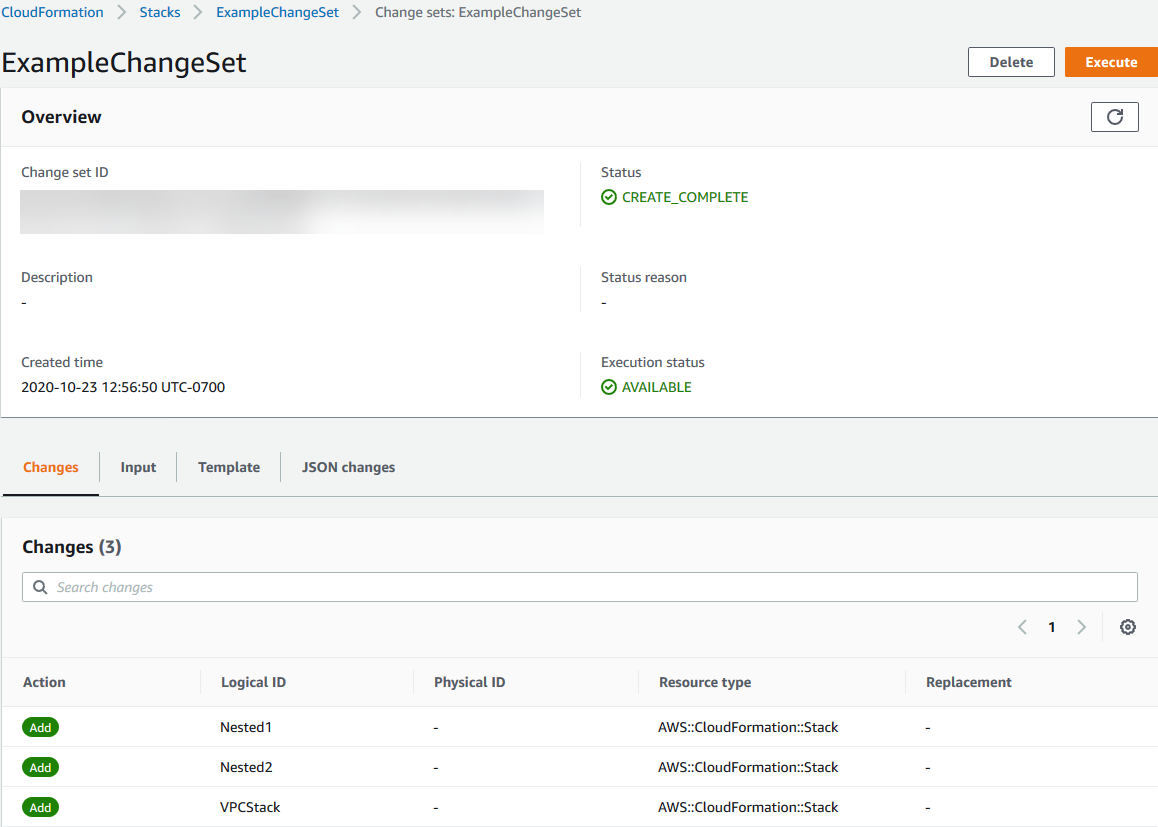This screenshot has height=827, width=1158.
Task: Click the magnifier icon in the search box
Action: pyautogui.click(x=41, y=587)
